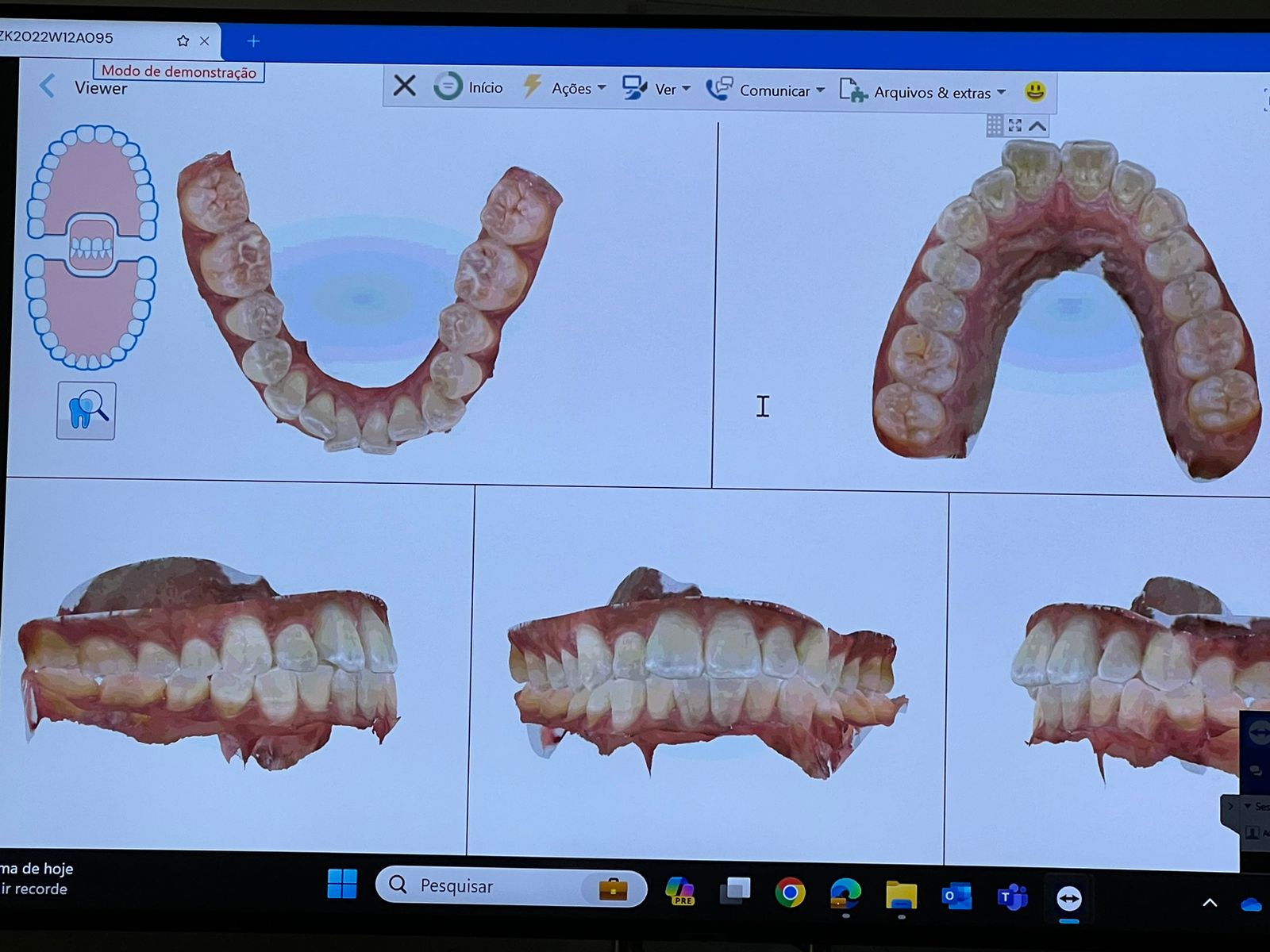
Task: Open Microsoft Teams from the taskbar
Action: 1012,897
